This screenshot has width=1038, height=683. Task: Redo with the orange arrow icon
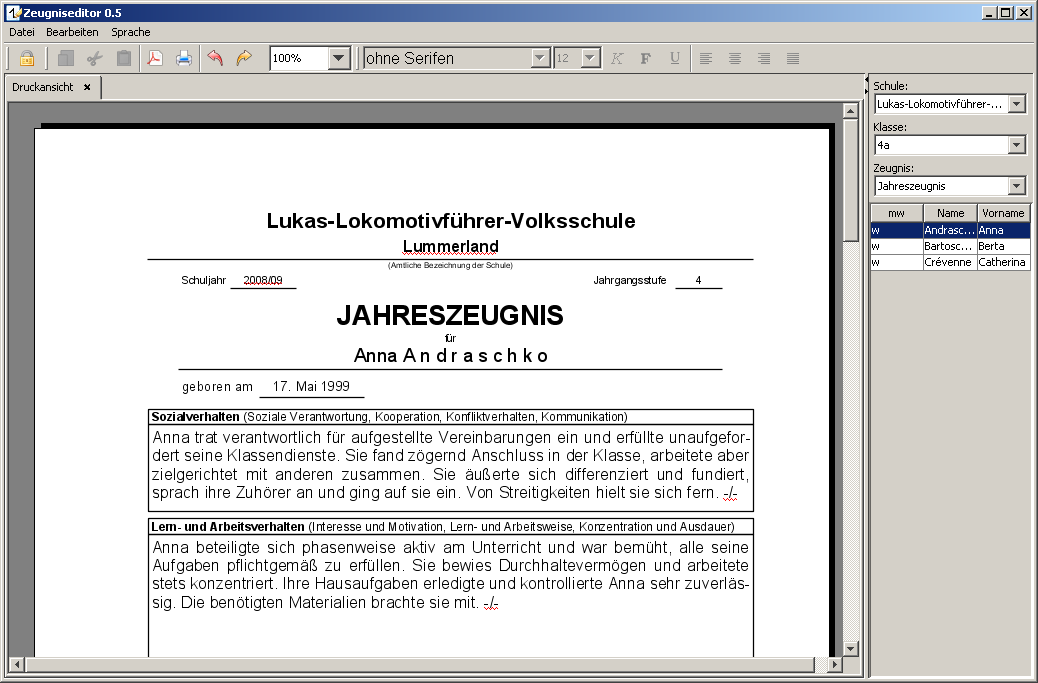click(x=244, y=58)
